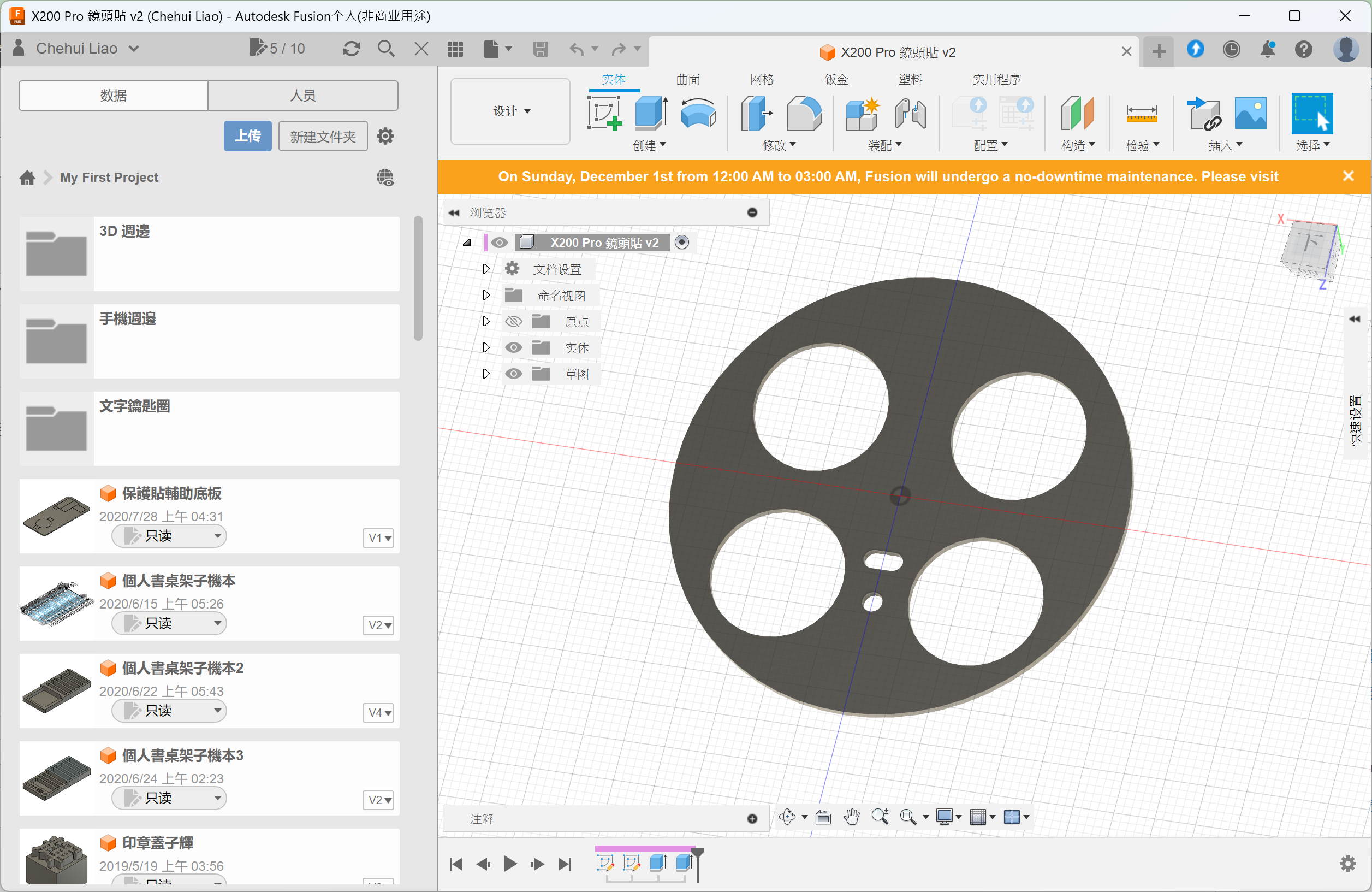Screen dimensions: 1372x892
Task: Select the Create Sketch tool
Action: [604, 113]
